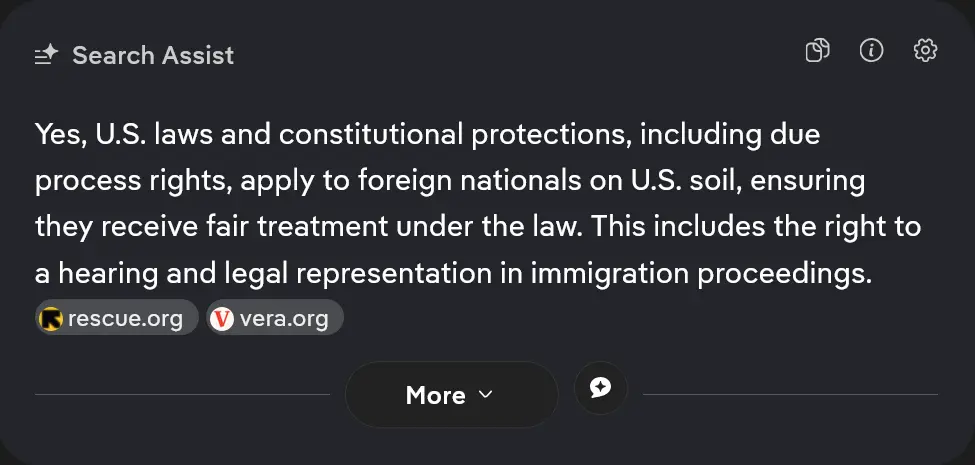
Task: Expand the answer with More chevron
Action: [x=486, y=395]
